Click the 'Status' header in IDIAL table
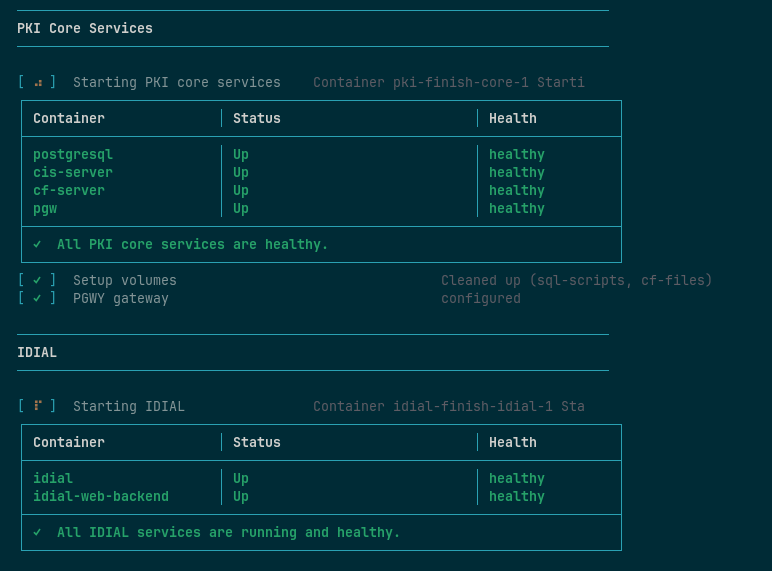This screenshot has width=772, height=571. pos(257,443)
